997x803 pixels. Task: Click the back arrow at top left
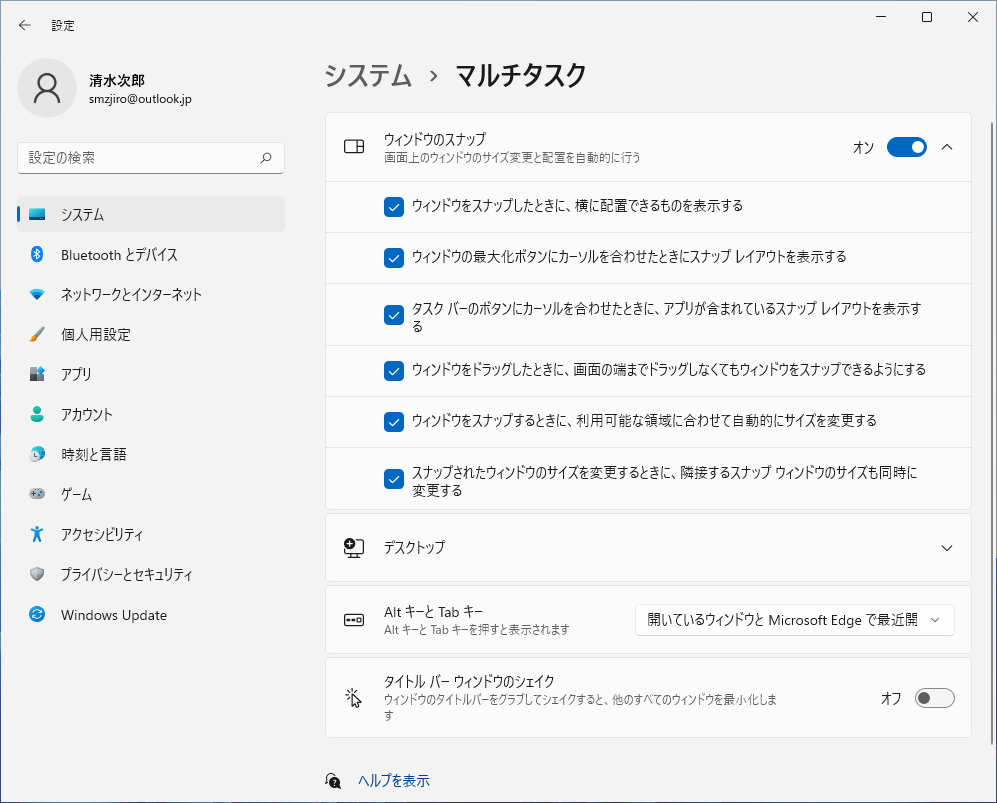tap(24, 24)
